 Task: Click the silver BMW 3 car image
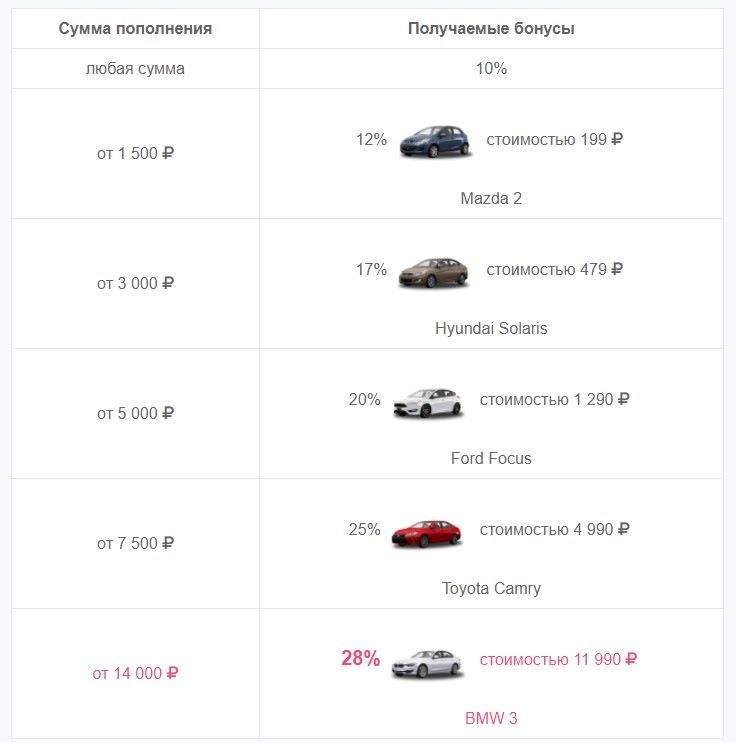(426, 663)
